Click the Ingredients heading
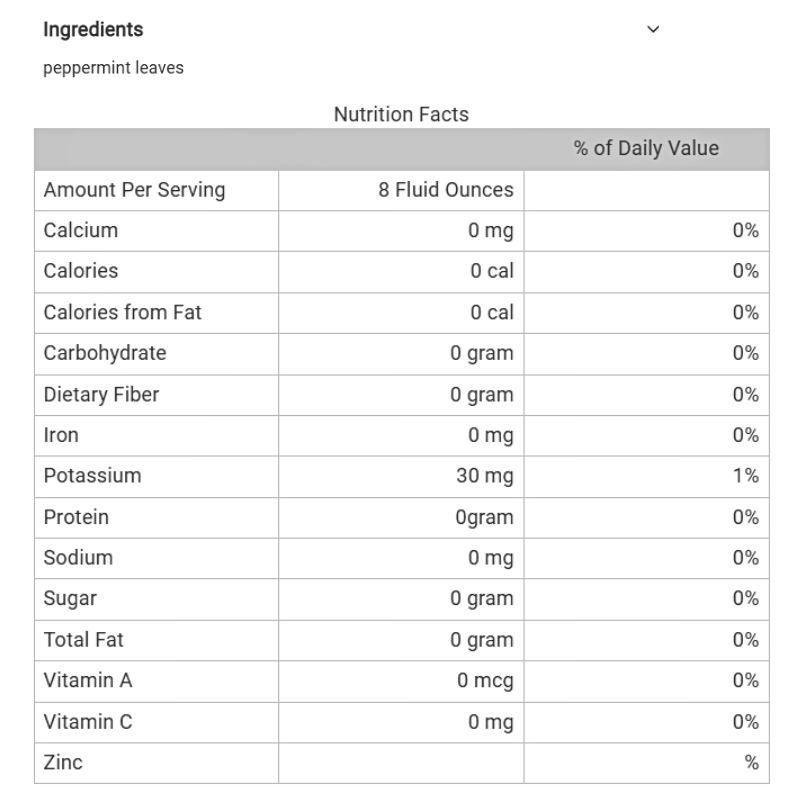Image resolution: width=800 pixels, height=800 pixels. pyautogui.click(x=93, y=30)
